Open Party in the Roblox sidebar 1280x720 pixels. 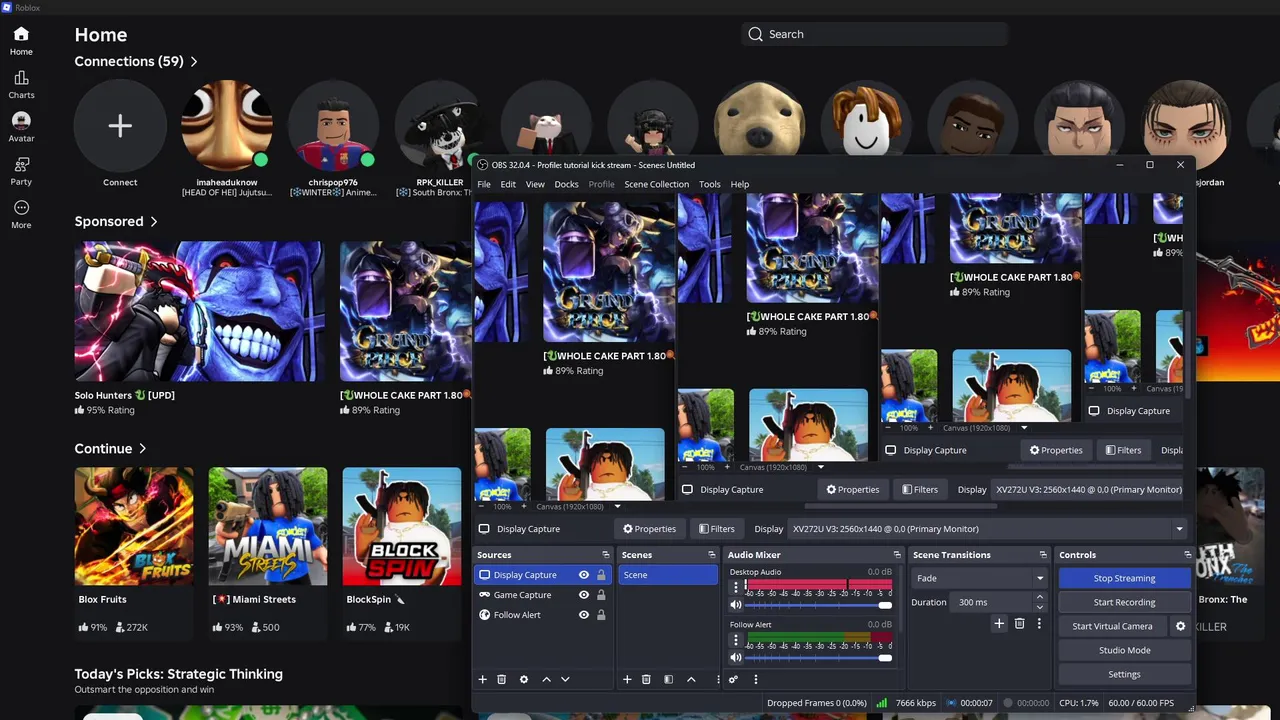click(21, 171)
